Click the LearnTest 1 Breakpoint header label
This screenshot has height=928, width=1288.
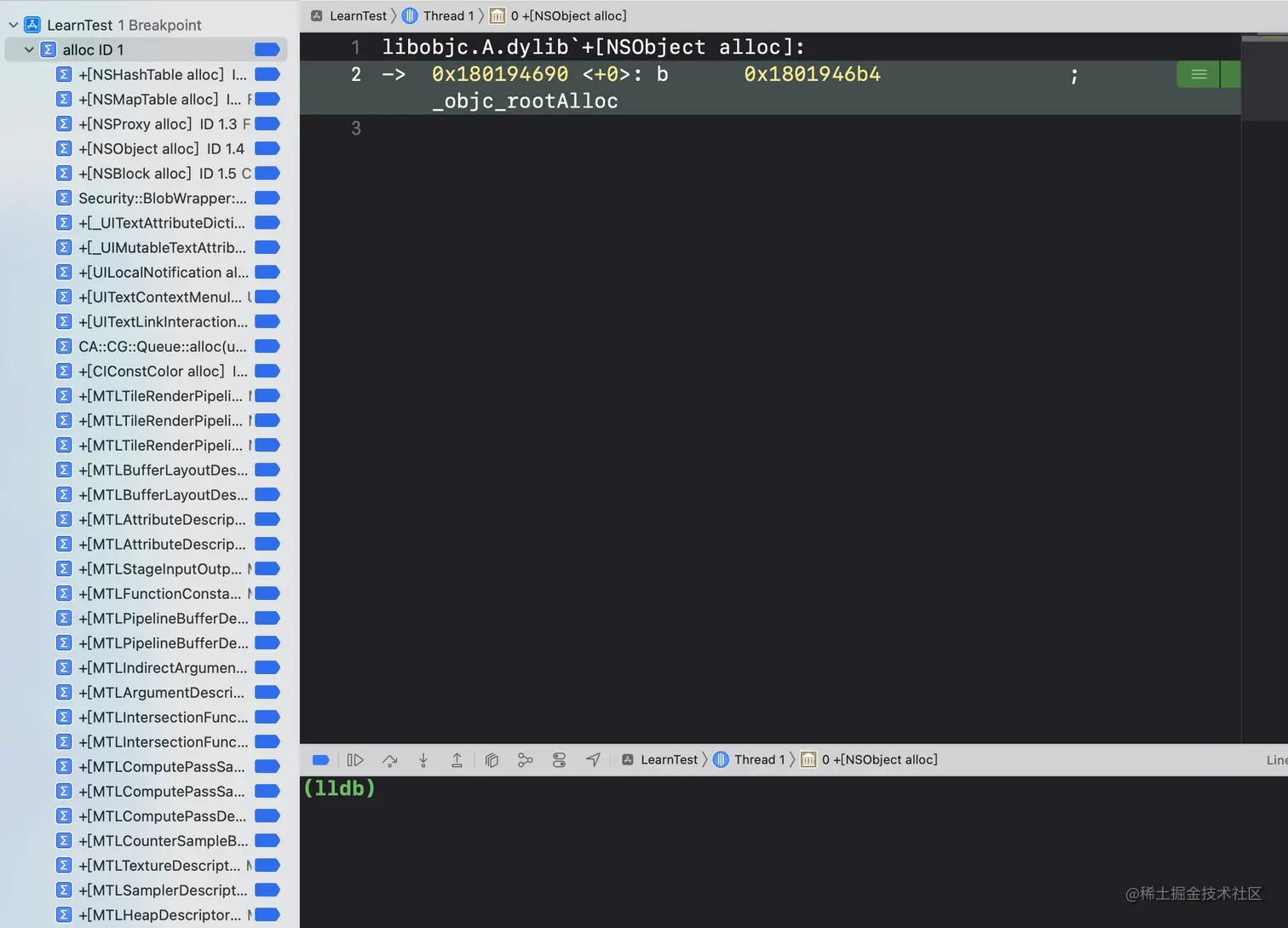(x=124, y=25)
